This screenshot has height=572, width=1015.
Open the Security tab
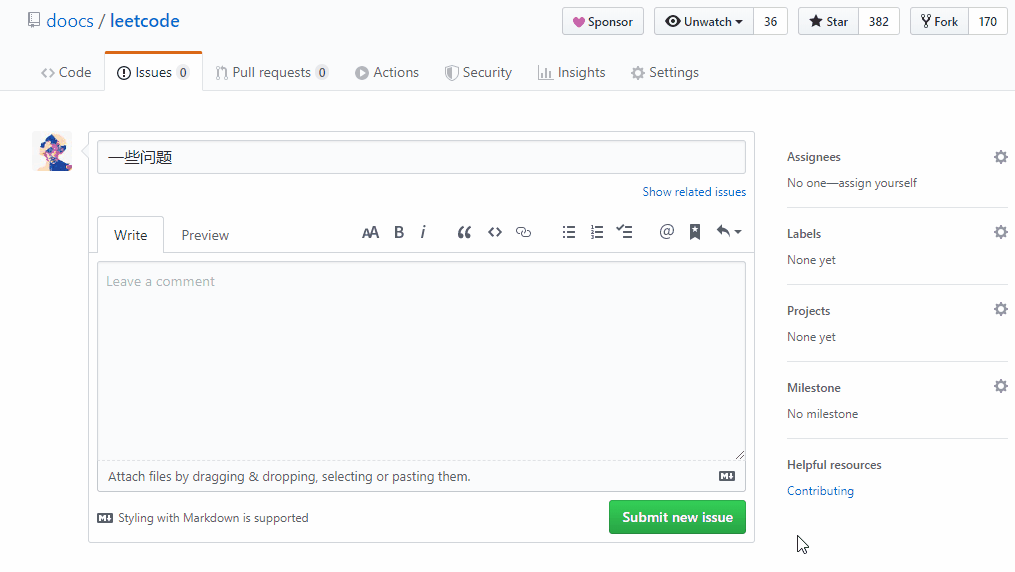(478, 72)
